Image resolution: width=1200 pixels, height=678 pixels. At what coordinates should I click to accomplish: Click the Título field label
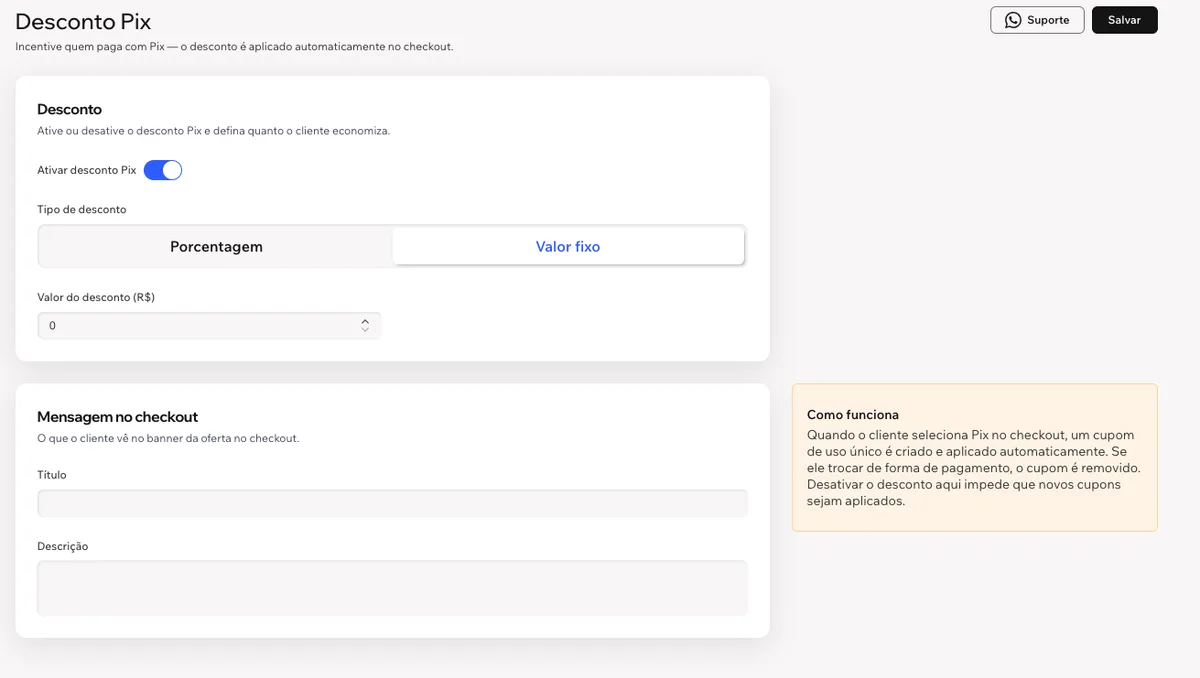click(x=52, y=475)
